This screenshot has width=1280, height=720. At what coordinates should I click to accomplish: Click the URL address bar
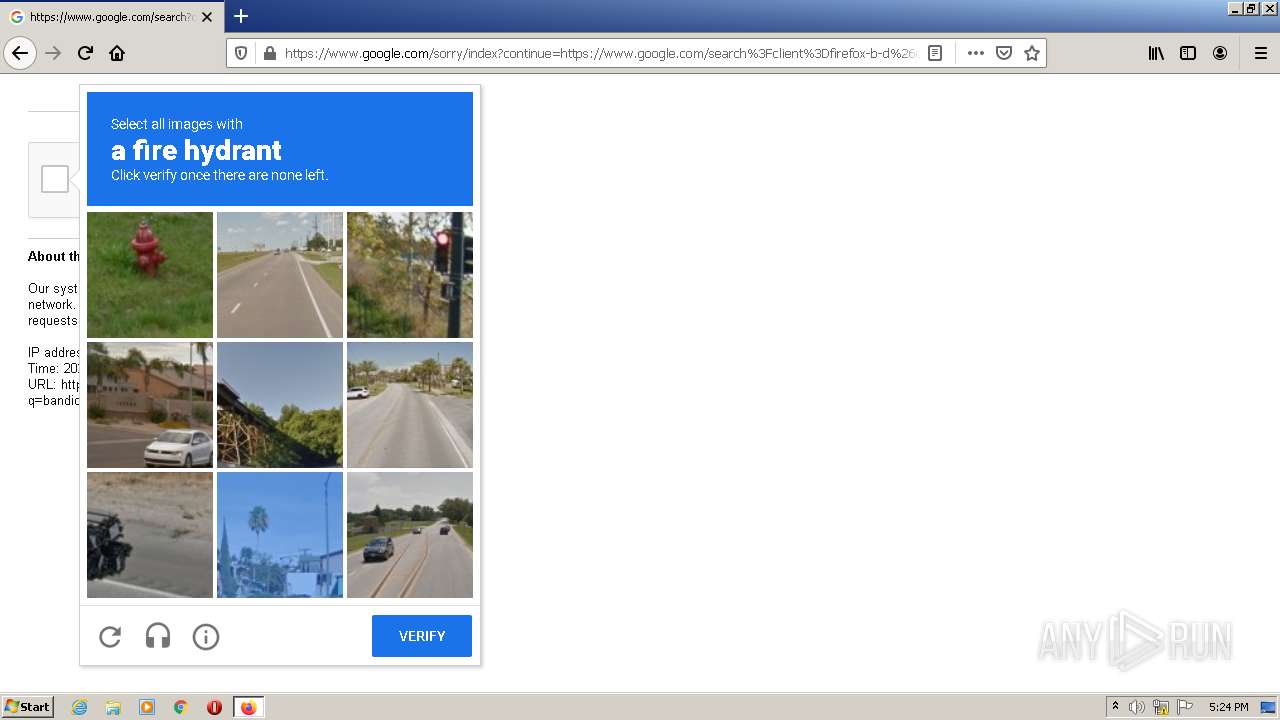pyautogui.click(x=600, y=53)
